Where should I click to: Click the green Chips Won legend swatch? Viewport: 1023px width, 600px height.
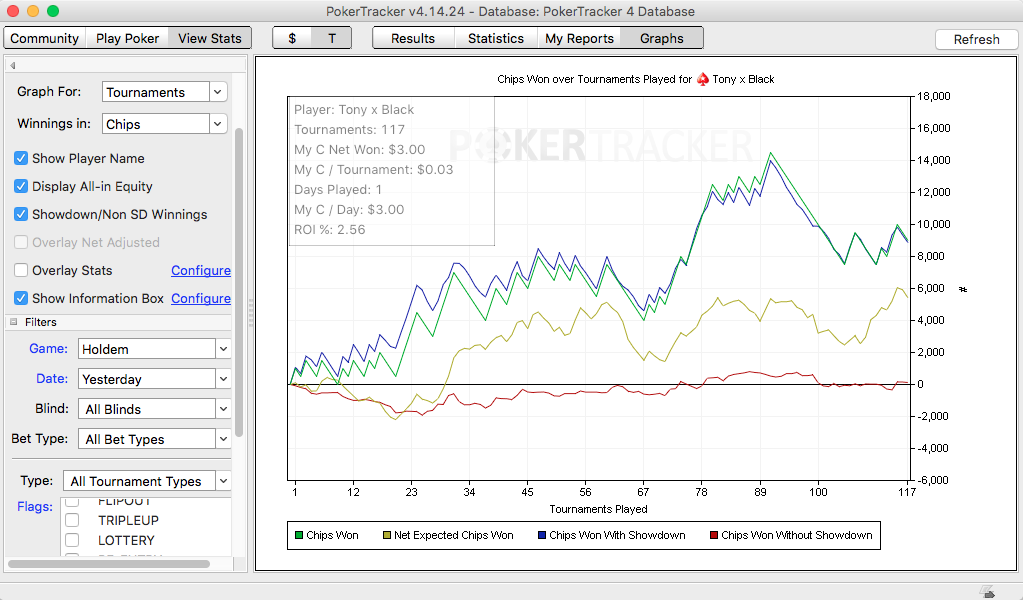coord(297,535)
